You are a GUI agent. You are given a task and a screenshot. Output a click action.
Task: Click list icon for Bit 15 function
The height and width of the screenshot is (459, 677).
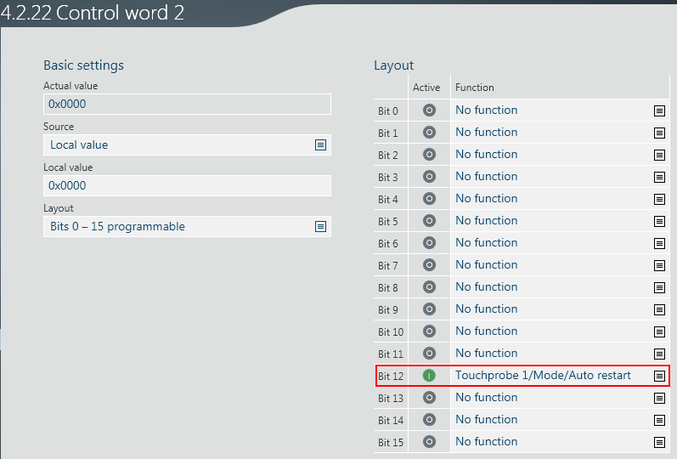coord(659,442)
